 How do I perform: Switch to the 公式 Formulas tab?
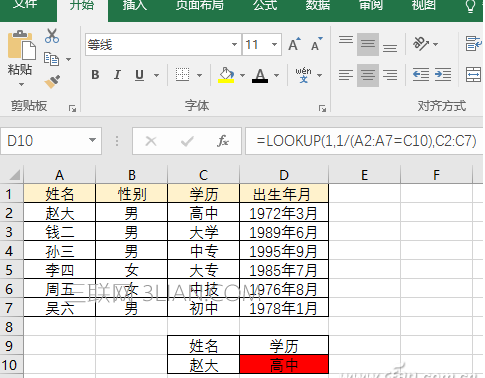[x=265, y=5]
